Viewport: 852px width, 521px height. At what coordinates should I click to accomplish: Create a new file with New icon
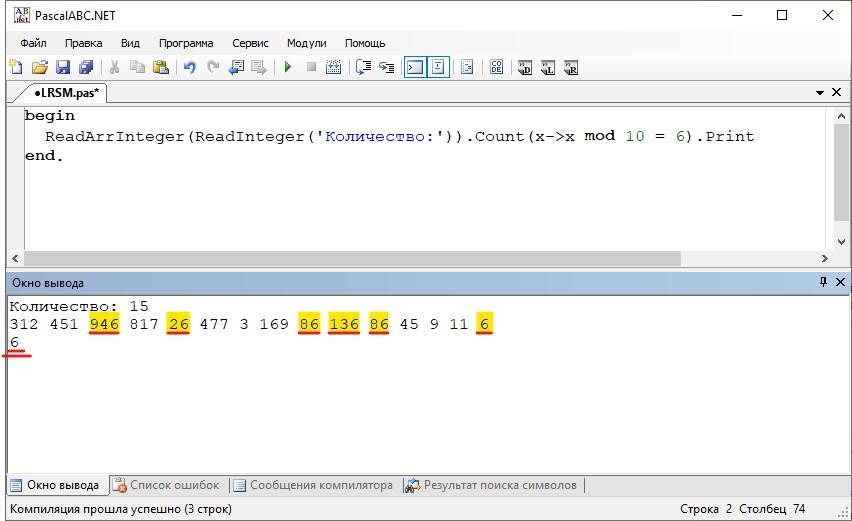16,67
